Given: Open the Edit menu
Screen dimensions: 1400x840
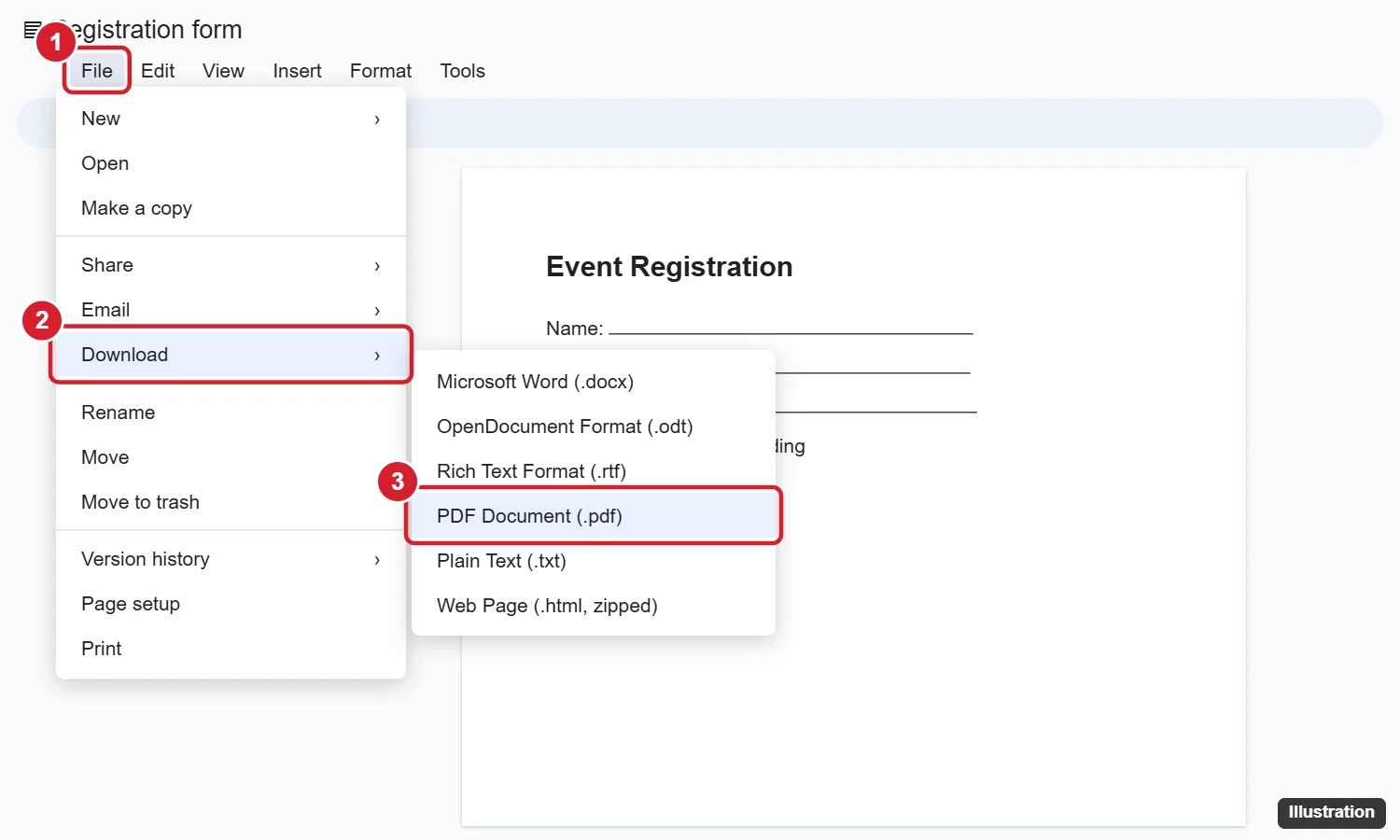Looking at the screenshot, I should 158,71.
